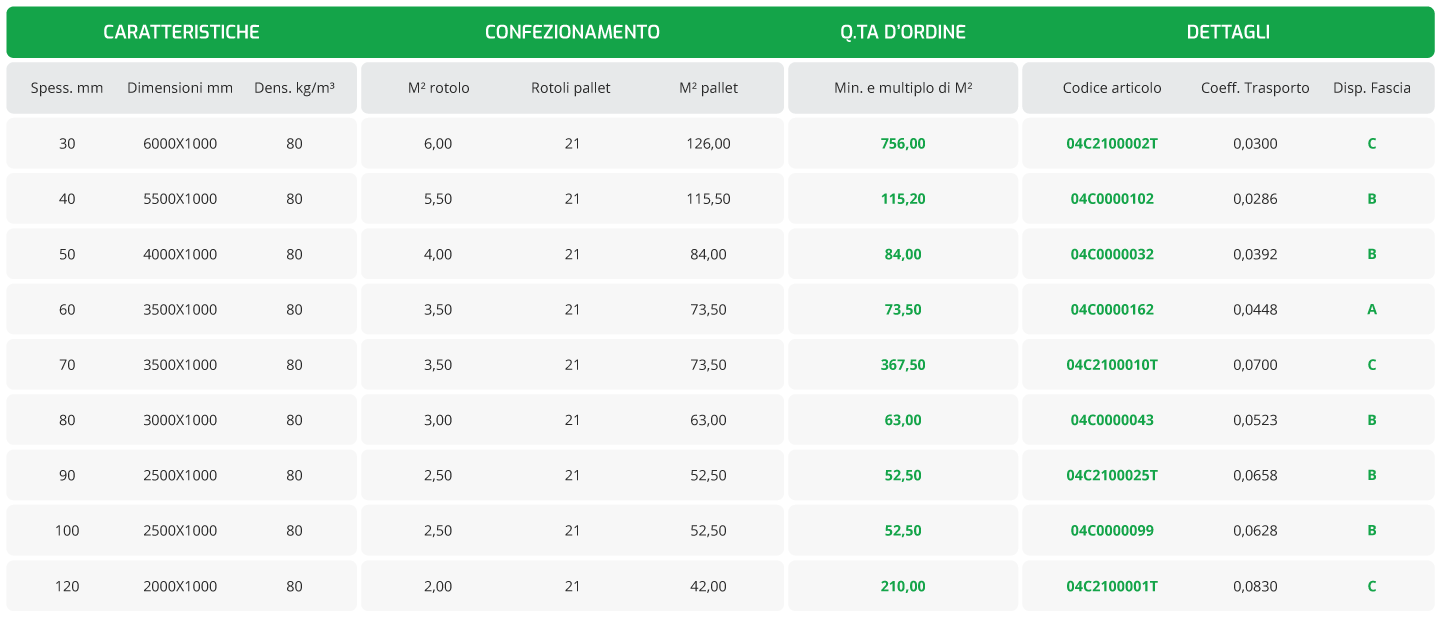Click article code 04C2100001T
Screen dimensions: 1440x619
tap(1112, 586)
